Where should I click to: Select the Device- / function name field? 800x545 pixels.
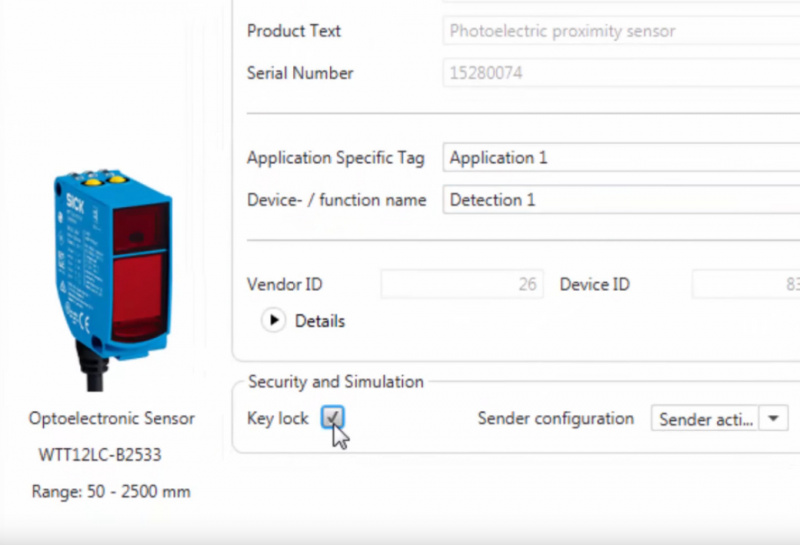620,200
